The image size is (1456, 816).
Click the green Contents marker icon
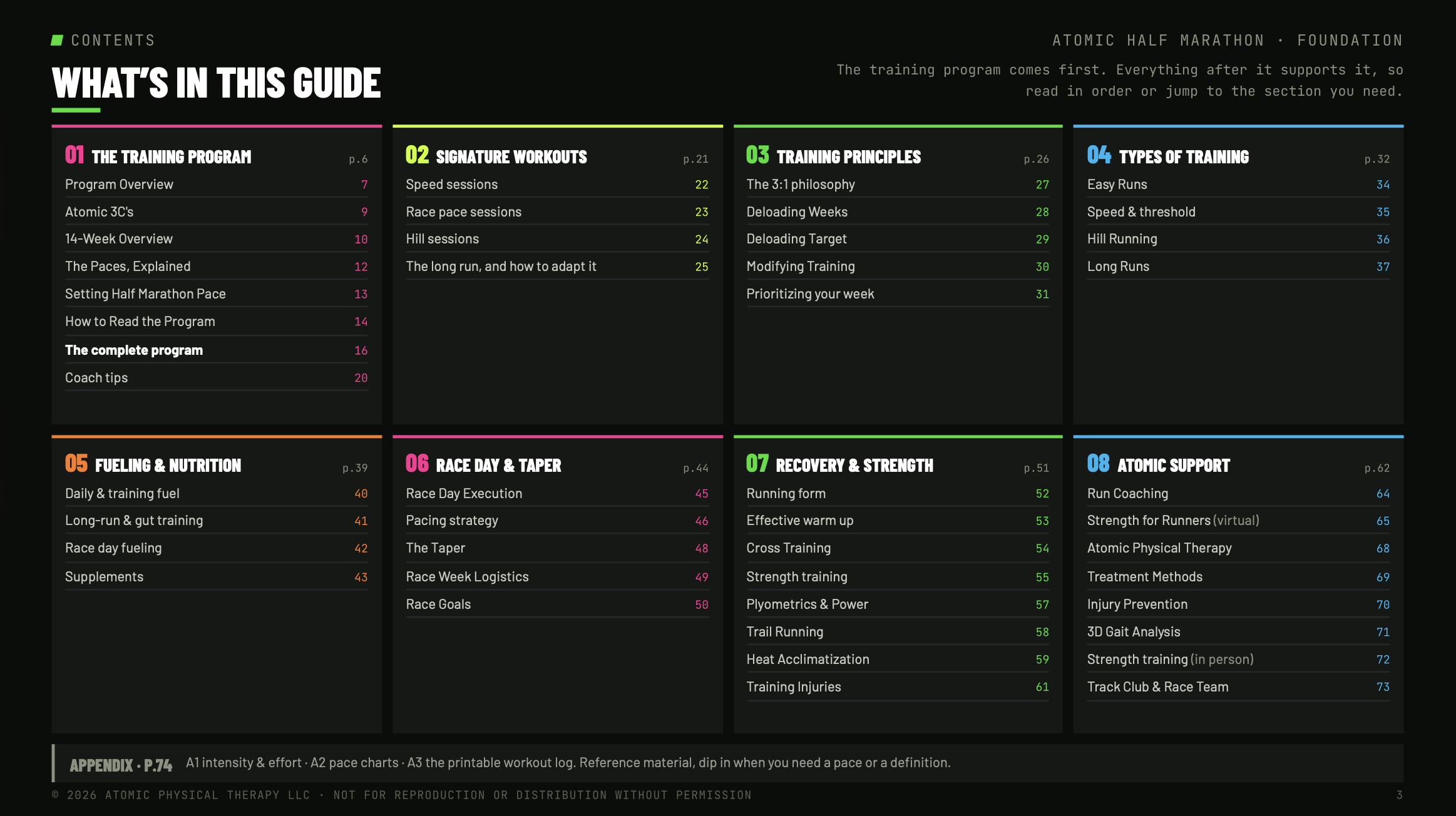click(57, 40)
